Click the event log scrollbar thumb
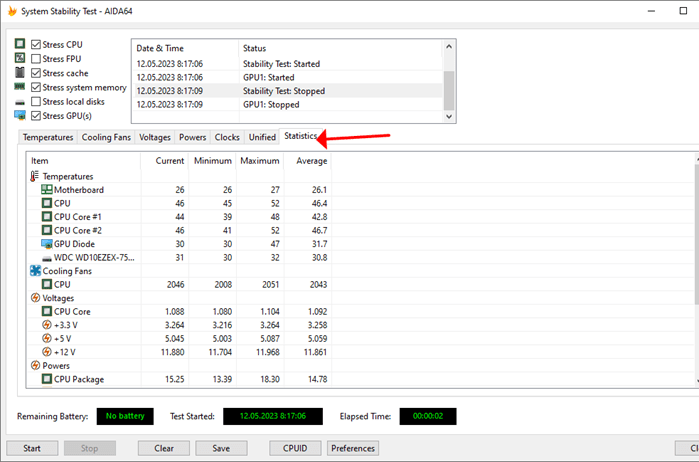Viewport: 699px width, 462px height. click(449, 90)
